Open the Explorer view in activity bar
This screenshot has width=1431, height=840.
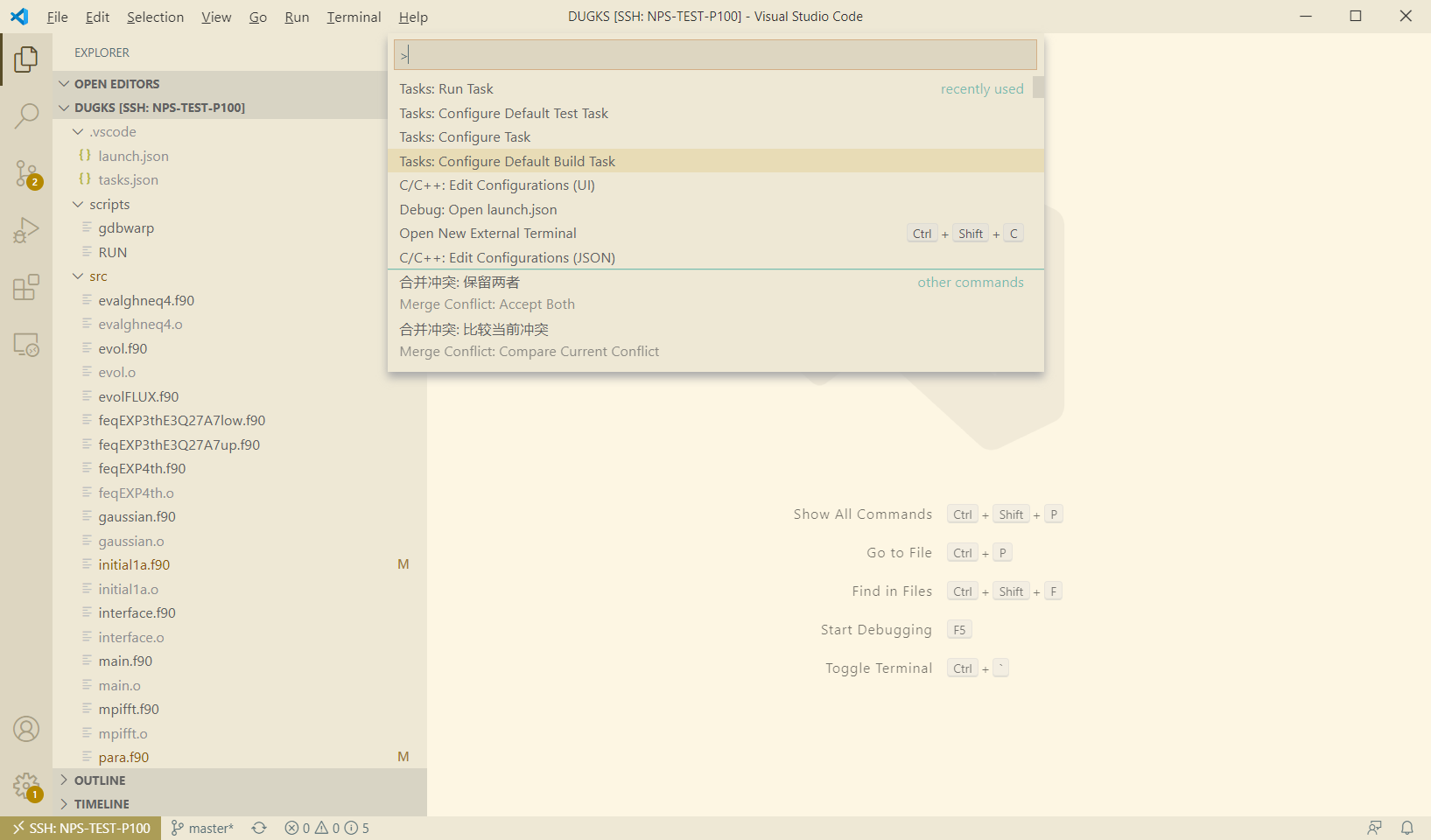coord(26,59)
